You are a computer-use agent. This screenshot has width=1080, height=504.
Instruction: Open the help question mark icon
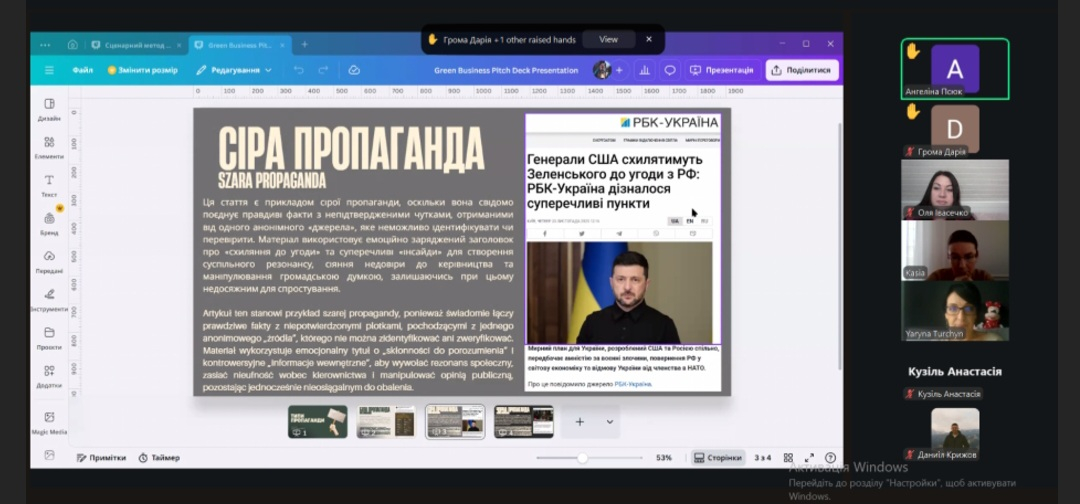pos(831,458)
